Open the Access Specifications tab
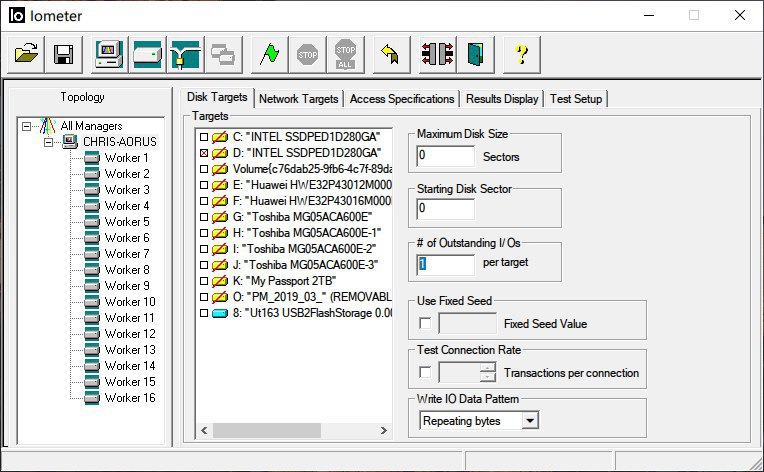Screen dimensions: 764x472 pyautogui.click(x=402, y=99)
